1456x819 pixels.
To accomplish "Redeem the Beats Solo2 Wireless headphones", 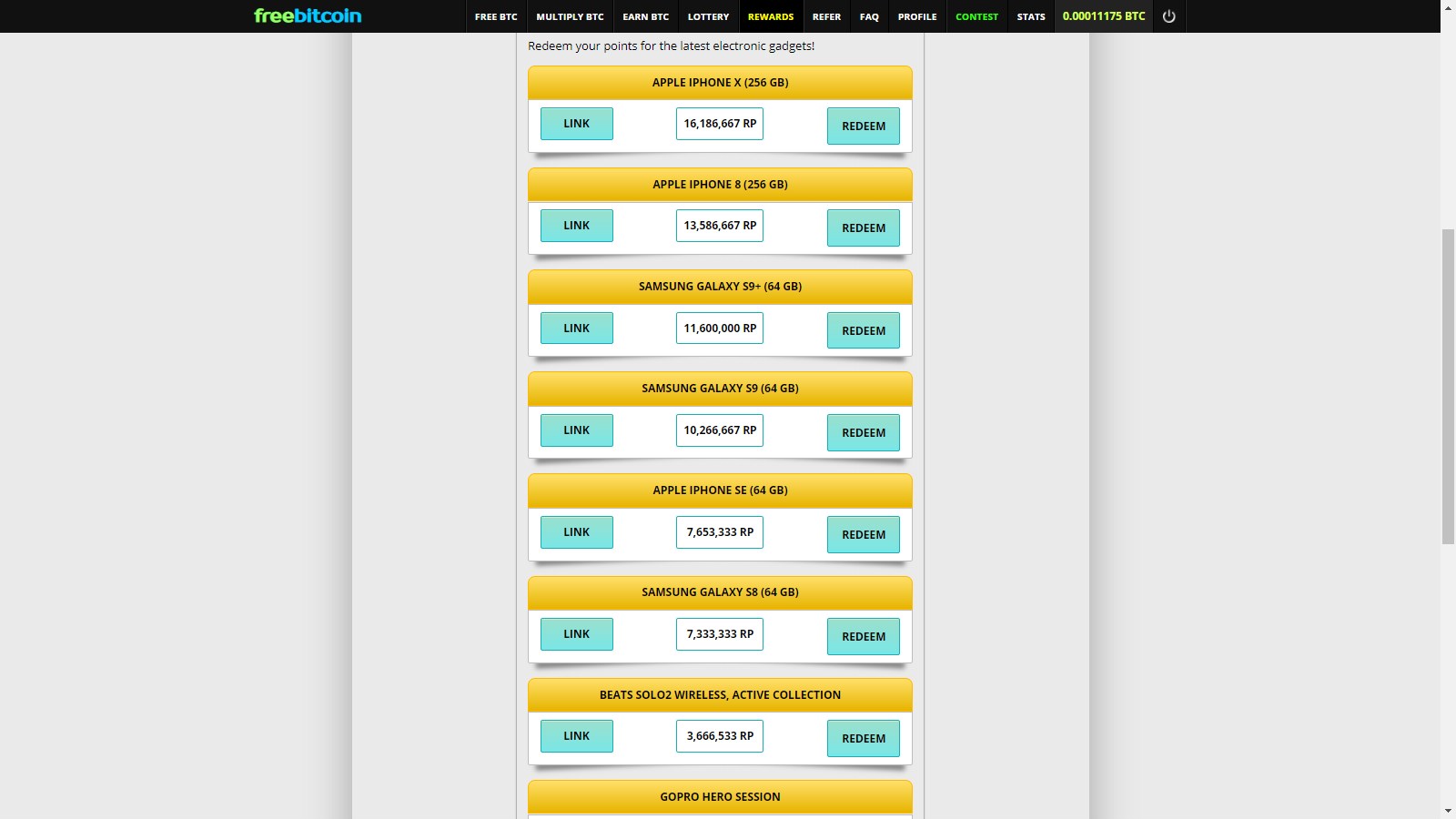I will point(864,738).
